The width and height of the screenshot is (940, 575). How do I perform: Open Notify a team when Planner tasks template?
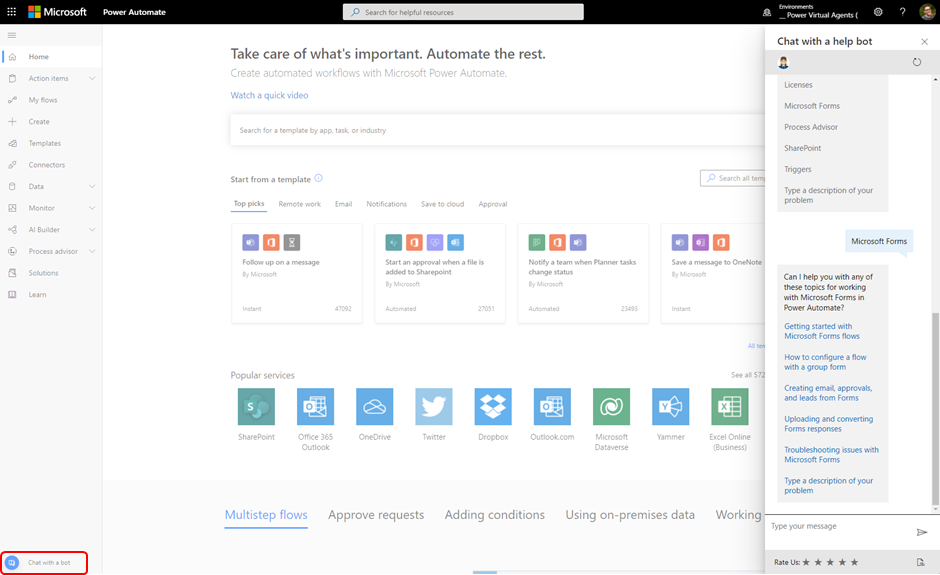pyautogui.click(x=583, y=273)
